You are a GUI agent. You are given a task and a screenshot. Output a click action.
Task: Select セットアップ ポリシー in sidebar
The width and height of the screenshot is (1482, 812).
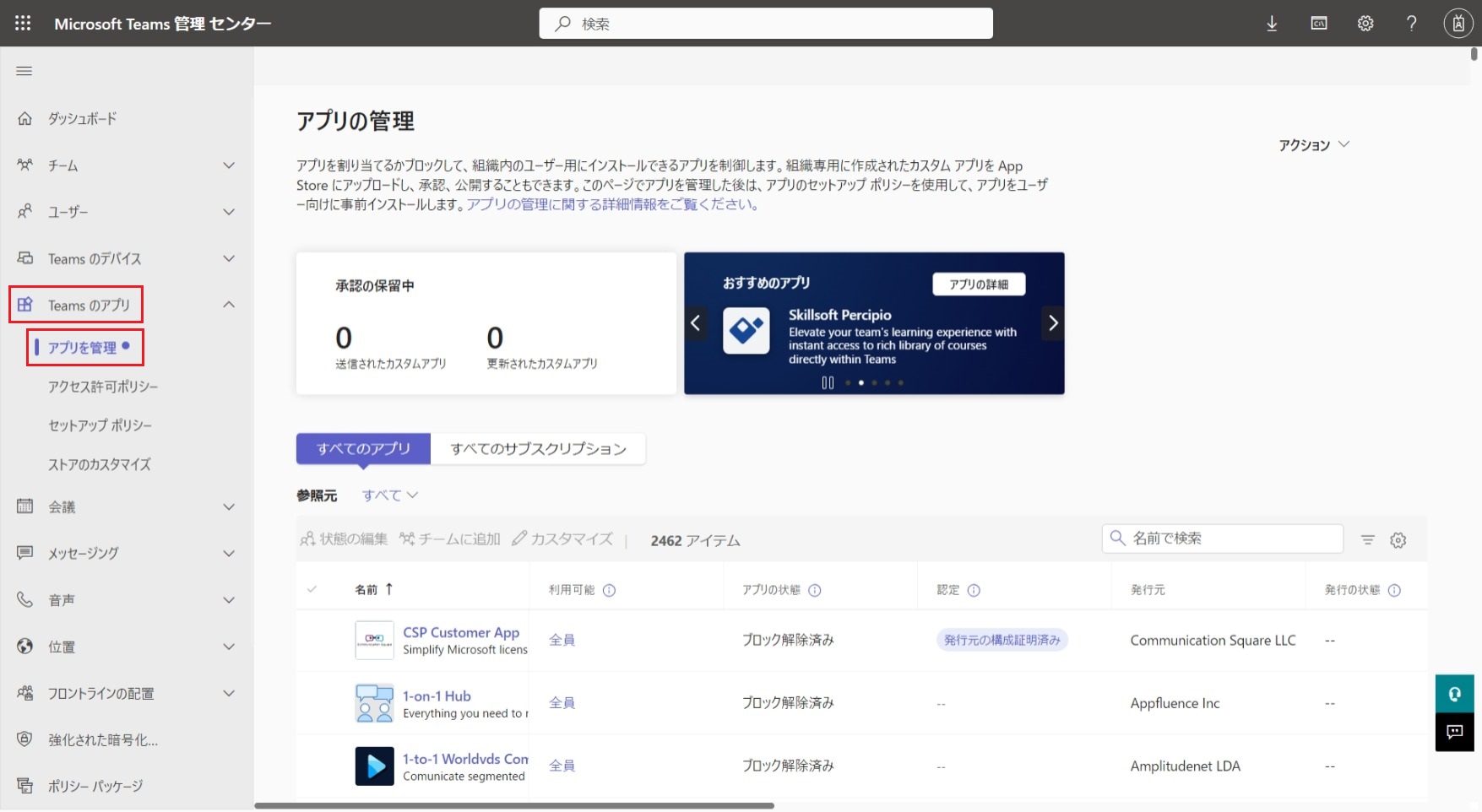coord(100,425)
